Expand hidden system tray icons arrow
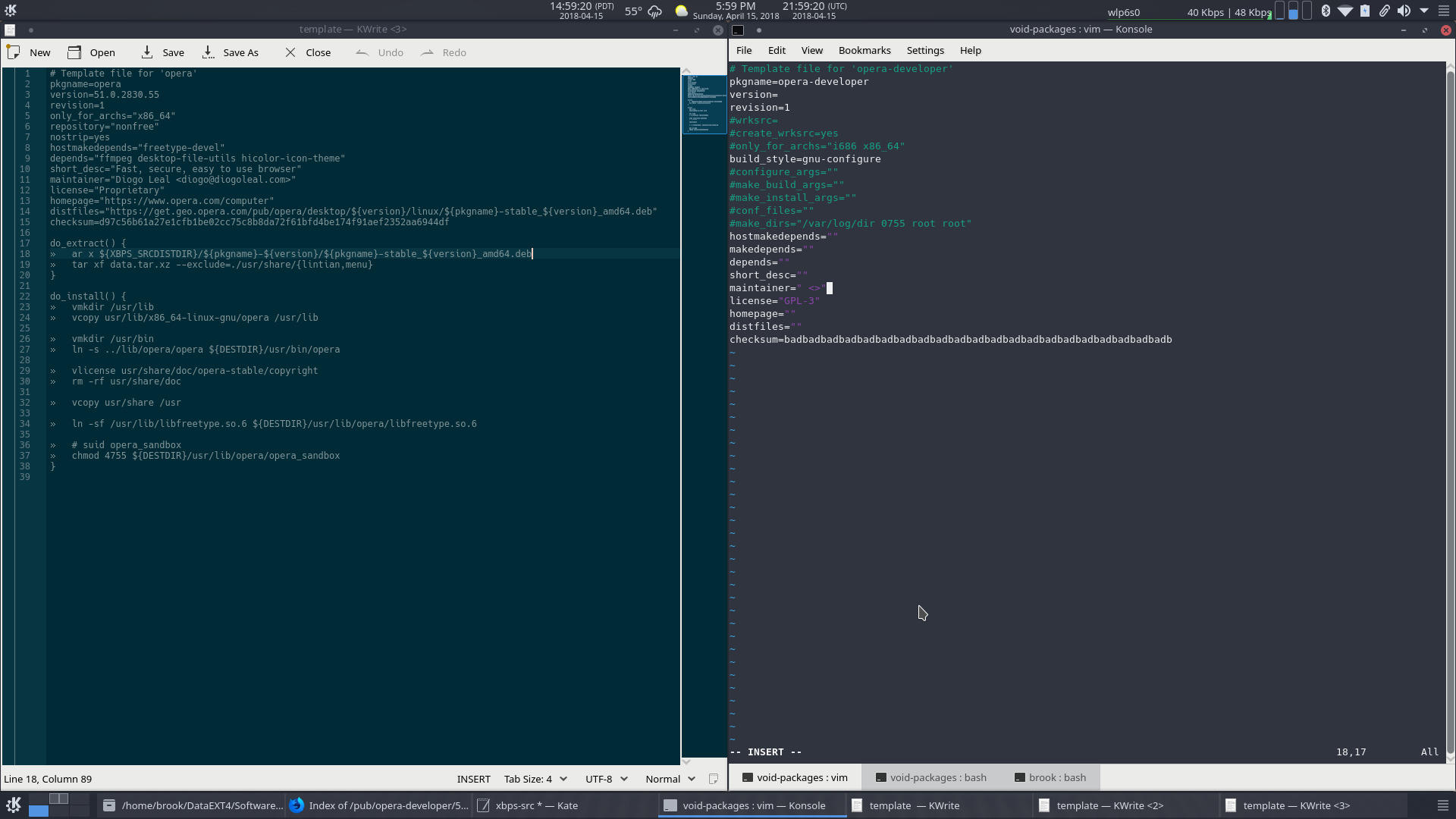This screenshot has width=1456, height=819. 1423,11
